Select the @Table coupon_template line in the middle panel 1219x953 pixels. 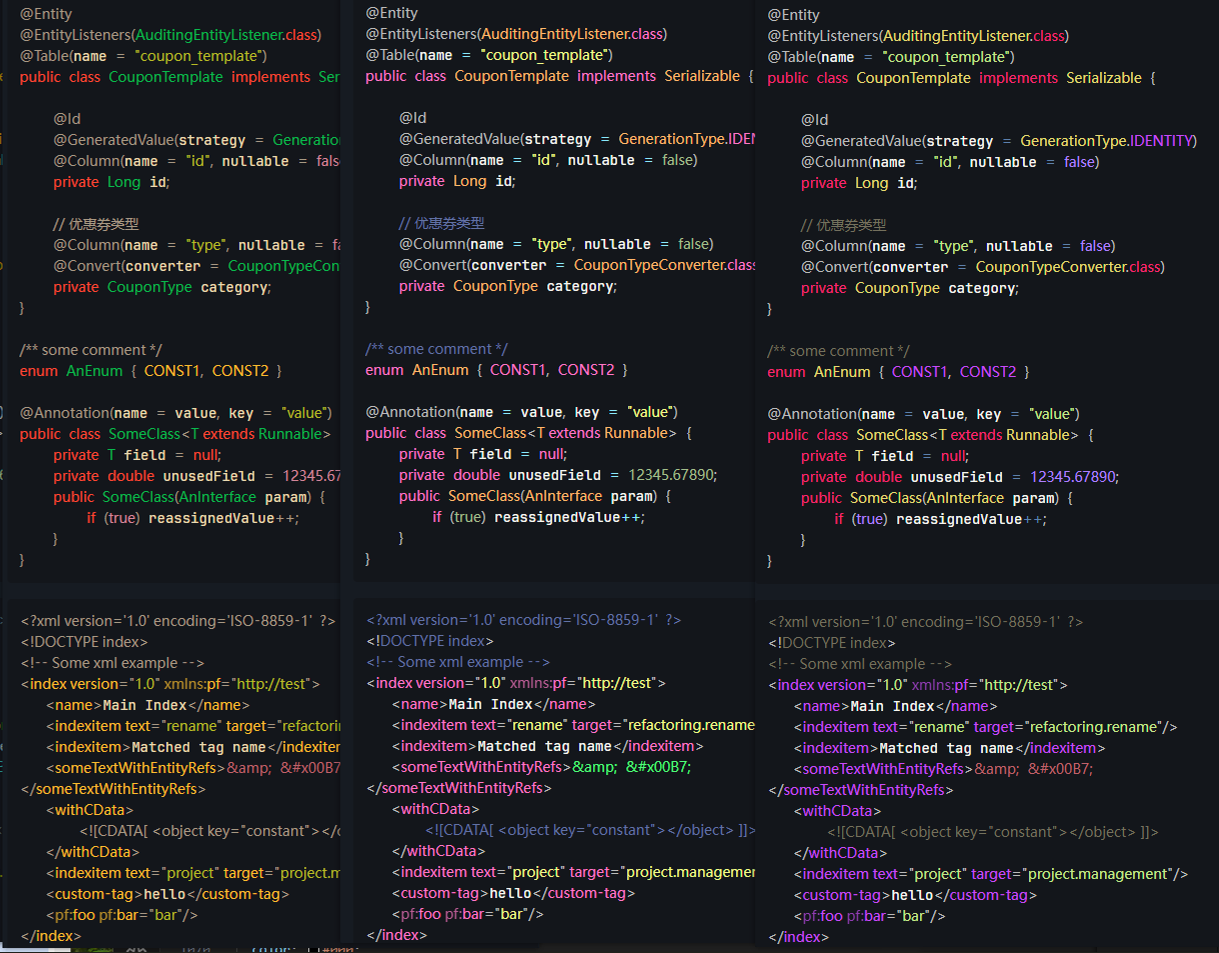489,55
